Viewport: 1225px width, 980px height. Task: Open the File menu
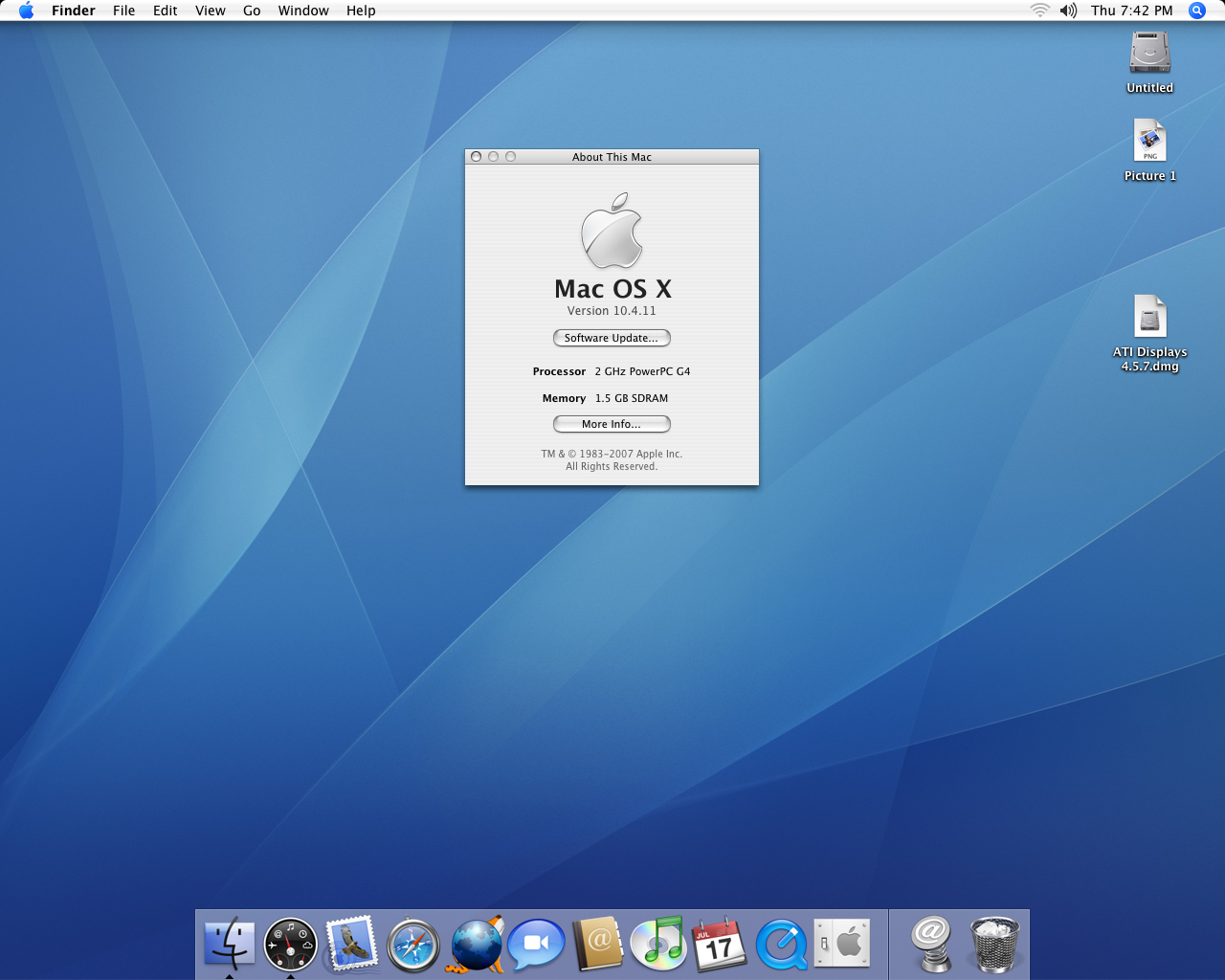click(124, 11)
